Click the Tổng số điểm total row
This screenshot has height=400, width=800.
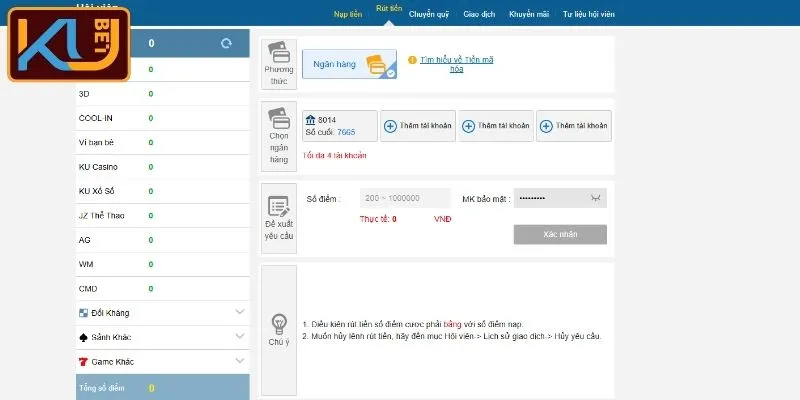[x=163, y=387]
